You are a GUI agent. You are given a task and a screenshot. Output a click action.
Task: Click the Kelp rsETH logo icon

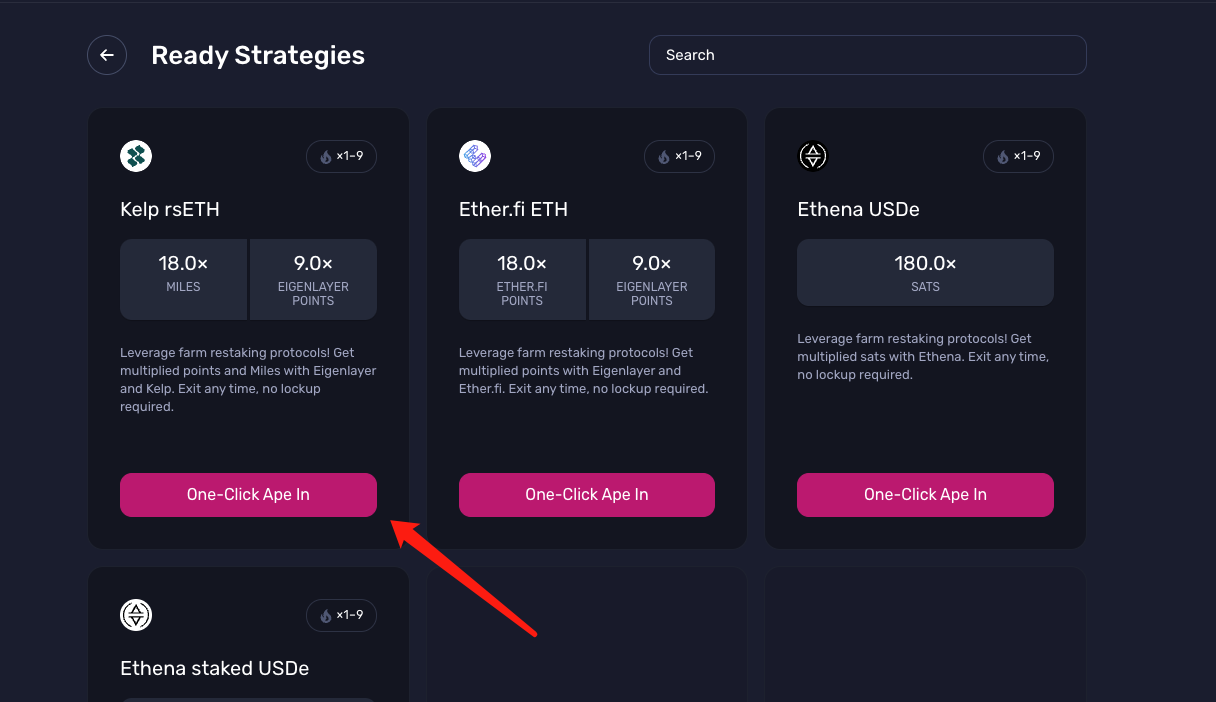pyautogui.click(x=136, y=156)
